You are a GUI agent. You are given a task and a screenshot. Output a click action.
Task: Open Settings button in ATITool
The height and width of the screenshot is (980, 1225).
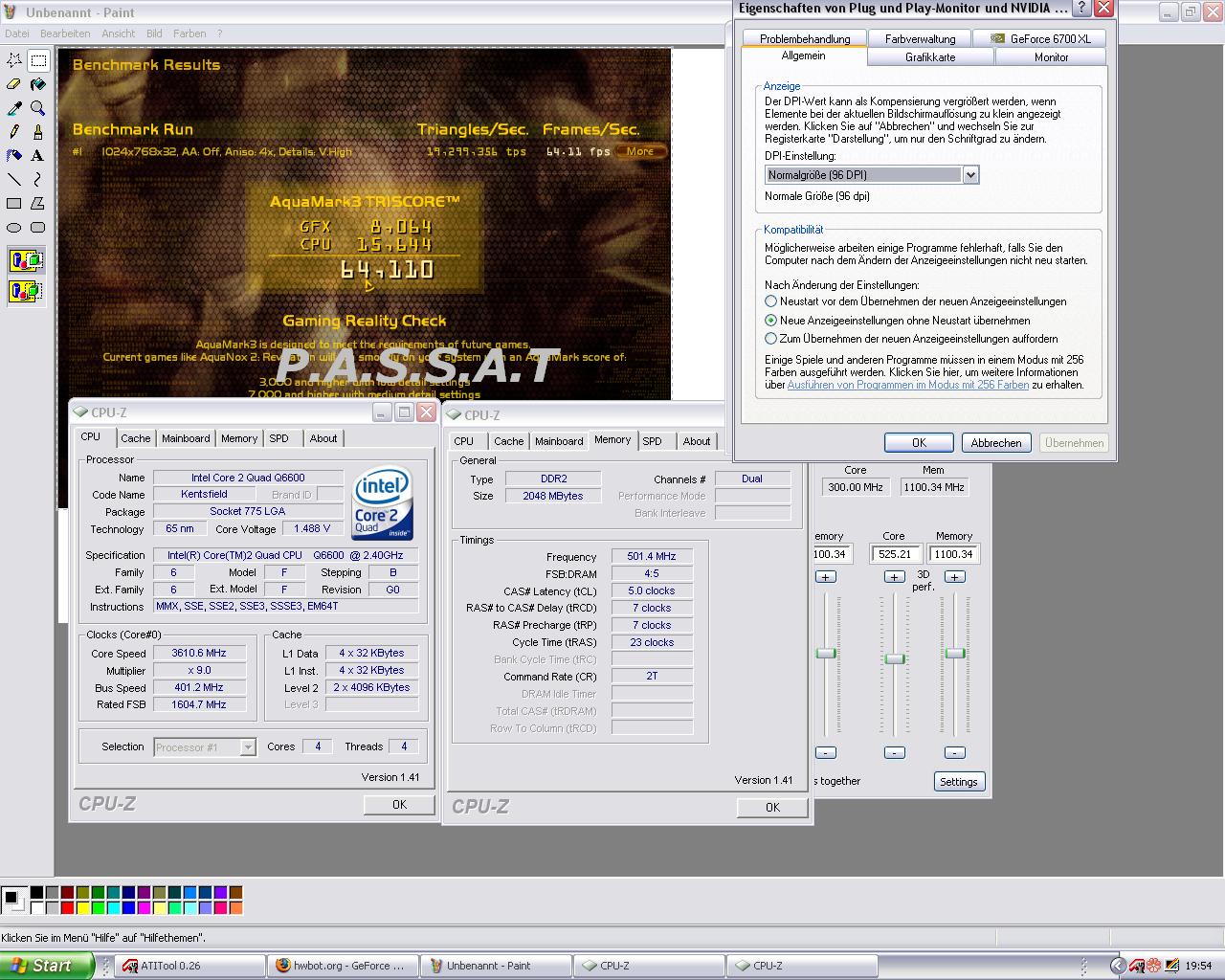(x=958, y=782)
